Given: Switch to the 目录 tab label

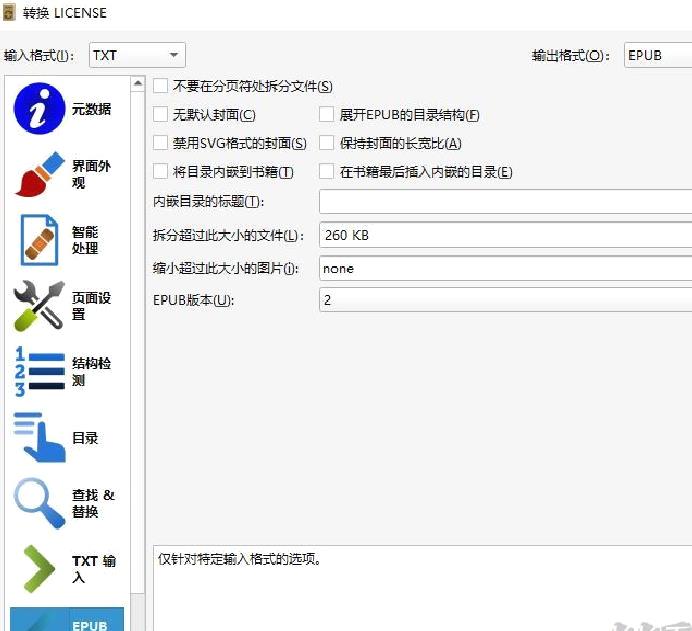Looking at the screenshot, I should (x=85, y=438).
